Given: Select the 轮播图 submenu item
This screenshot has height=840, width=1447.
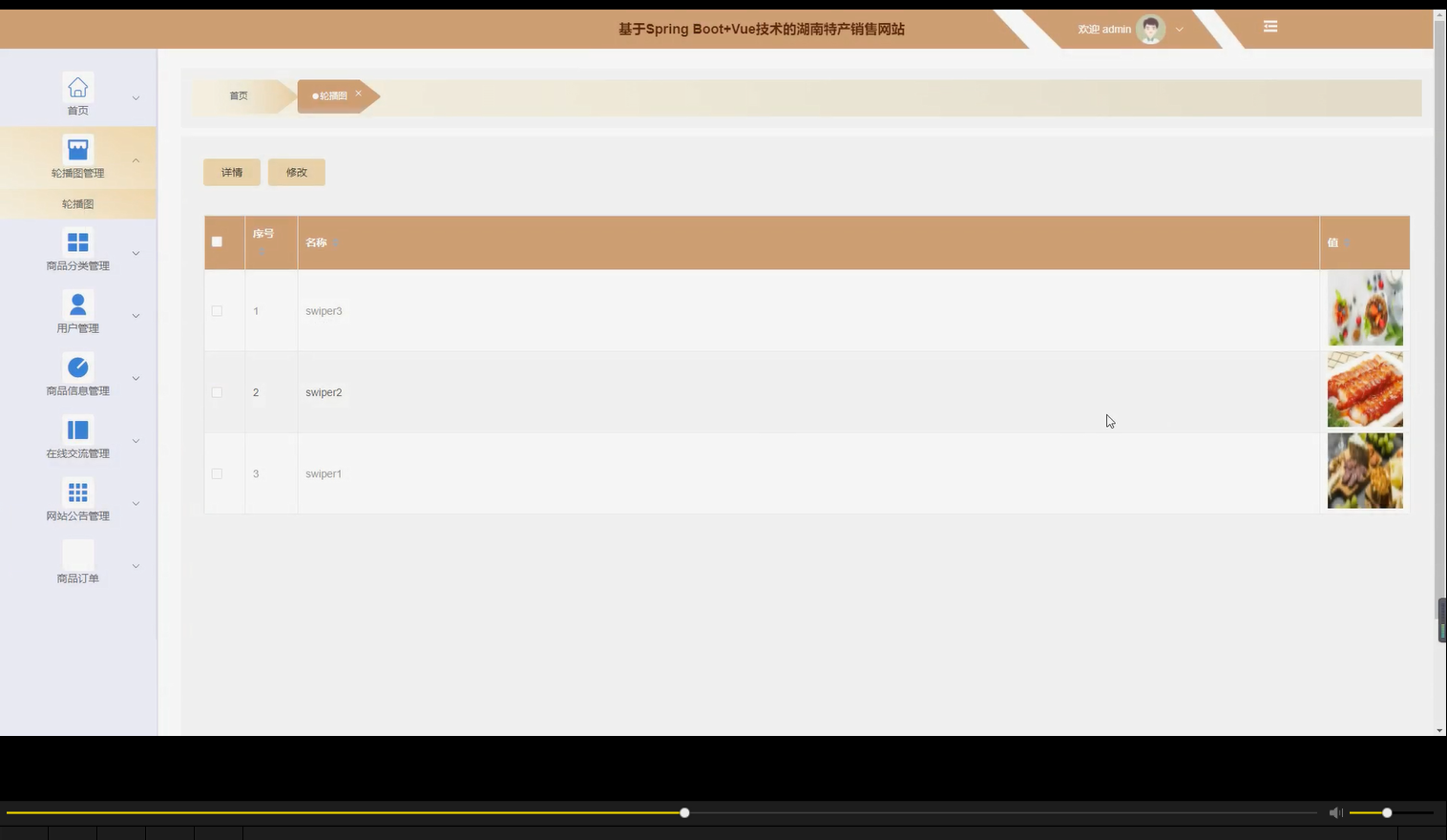Looking at the screenshot, I should [x=78, y=204].
